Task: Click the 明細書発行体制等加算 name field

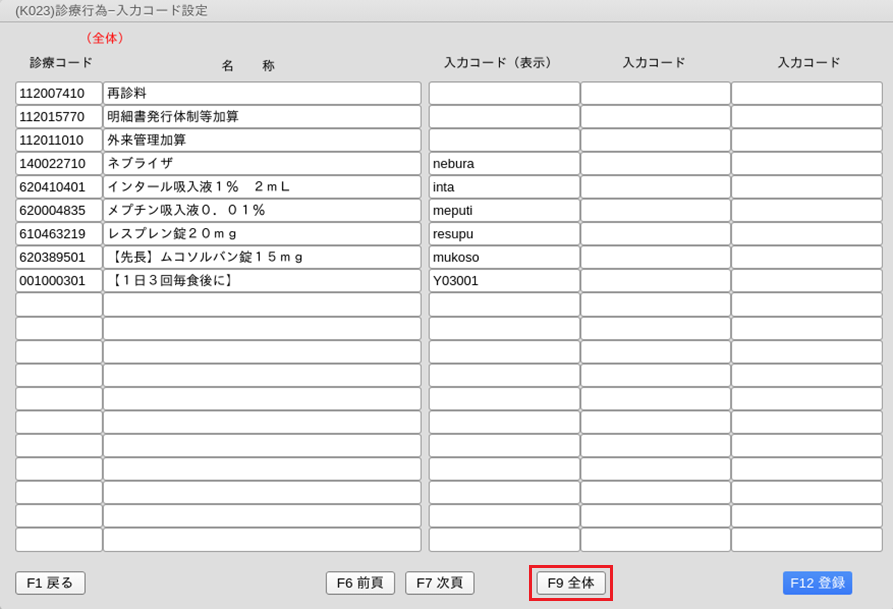Action: (x=262, y=116)
